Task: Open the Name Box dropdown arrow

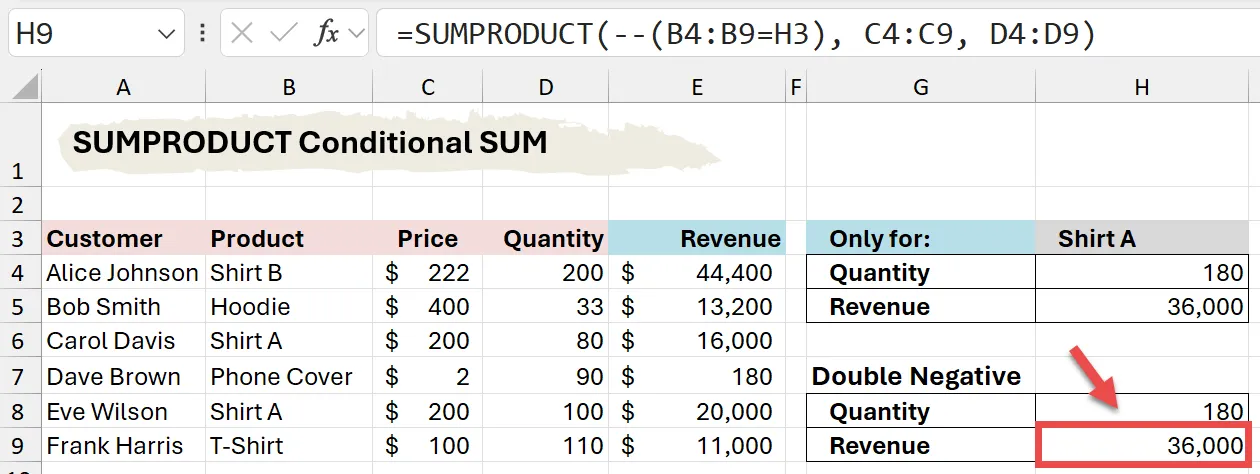Action: [166, 35]
